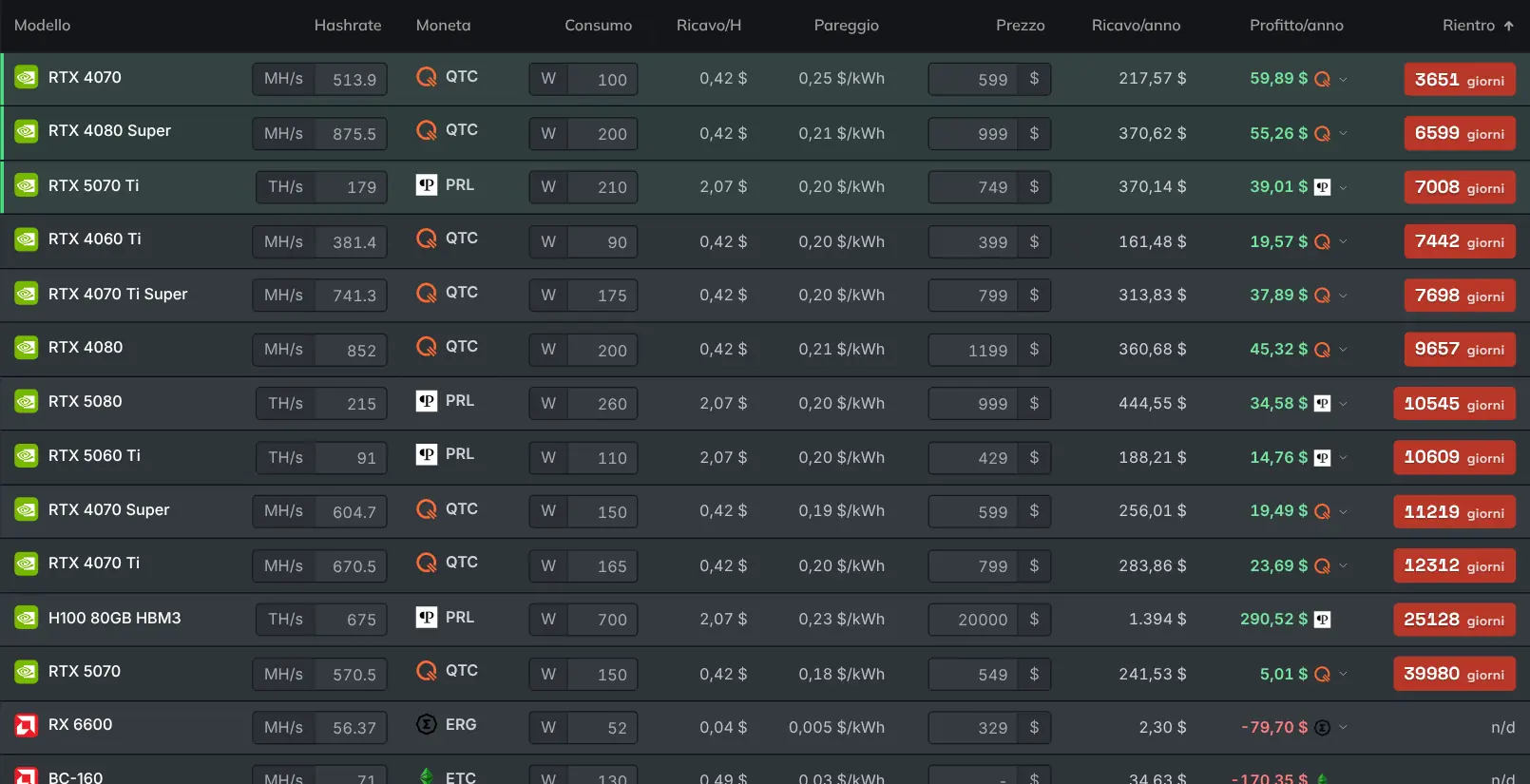This screenshot has width=1530, height=784.
Task: Click the PRL coin icon in RTX 5080 row
Action: [x=427, y=401]
